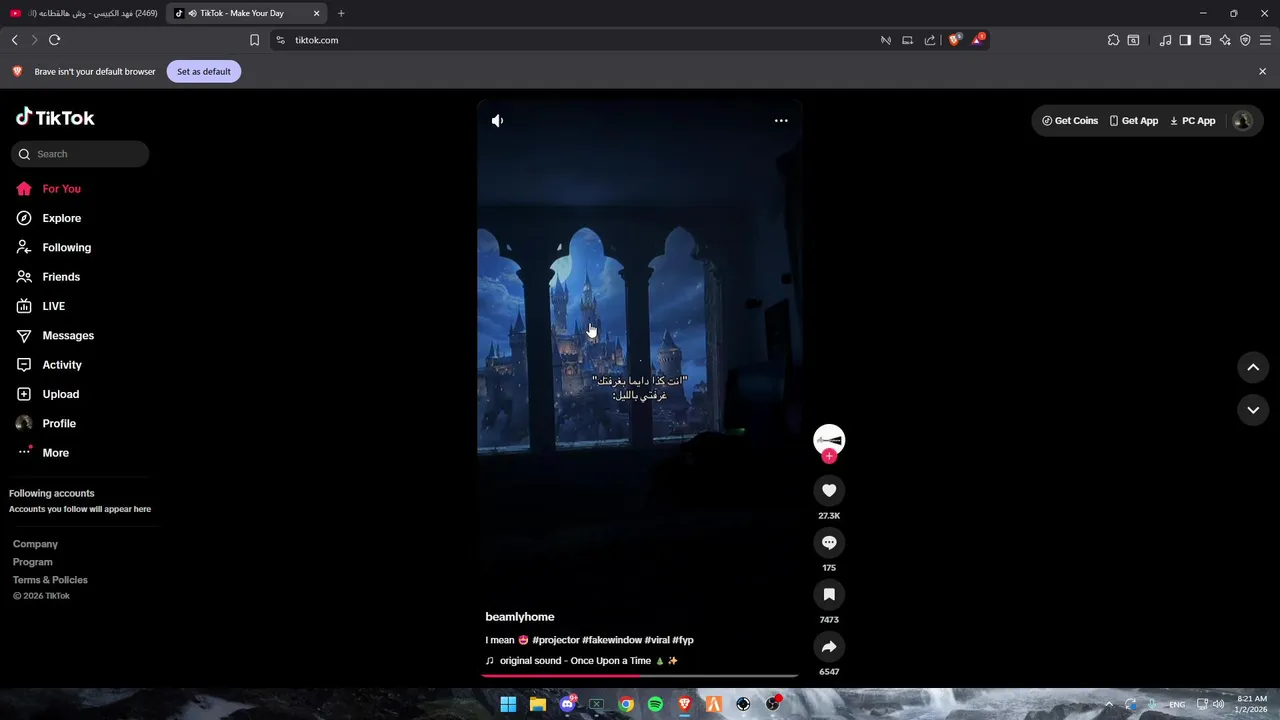The width and height of the screenshot is (1280, 720).
Task: Open beamlyhome's circular avatar
Action: [829, 439]
